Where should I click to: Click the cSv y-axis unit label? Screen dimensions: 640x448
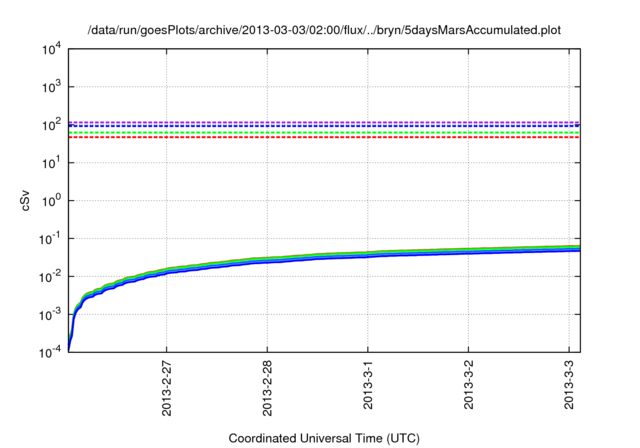click(25, 201)
